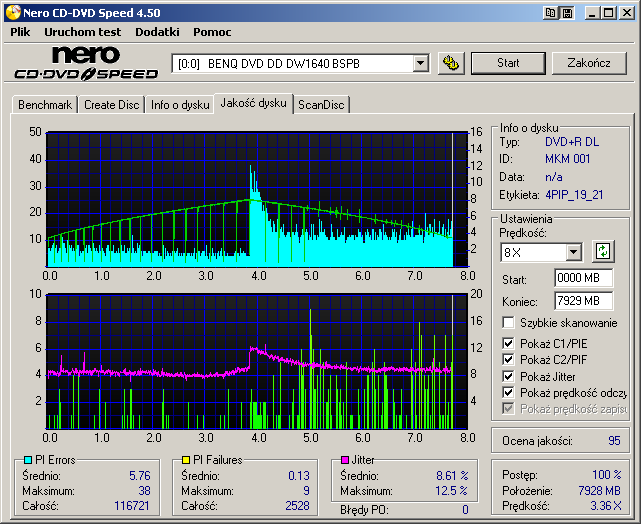This screenshot has width=641, height=524.
Task: Click the PI Failures Maksimum value 9
Action: [307, 490]
